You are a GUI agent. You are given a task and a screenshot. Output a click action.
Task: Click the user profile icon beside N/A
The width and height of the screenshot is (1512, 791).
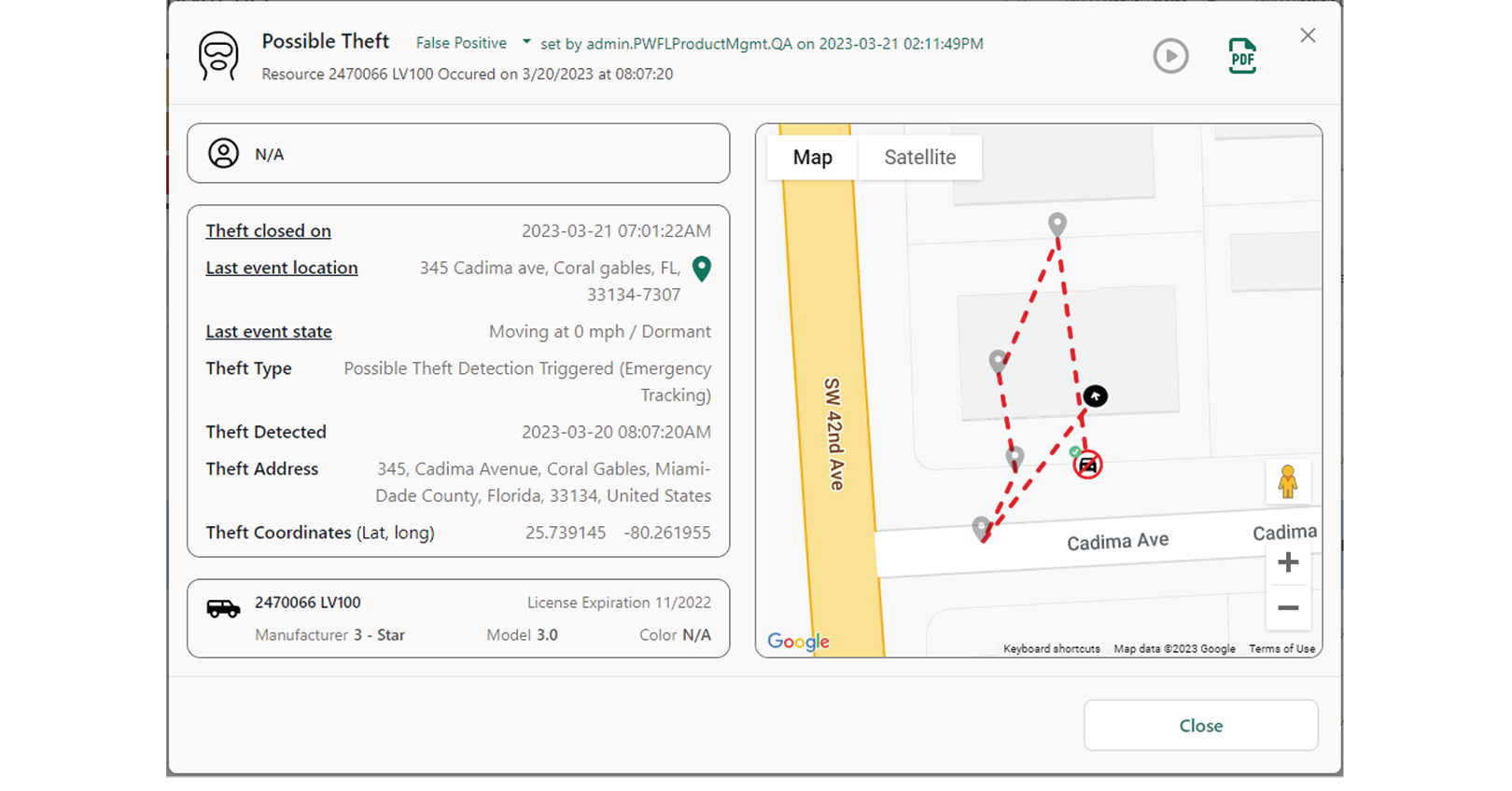tap(223, 153)
